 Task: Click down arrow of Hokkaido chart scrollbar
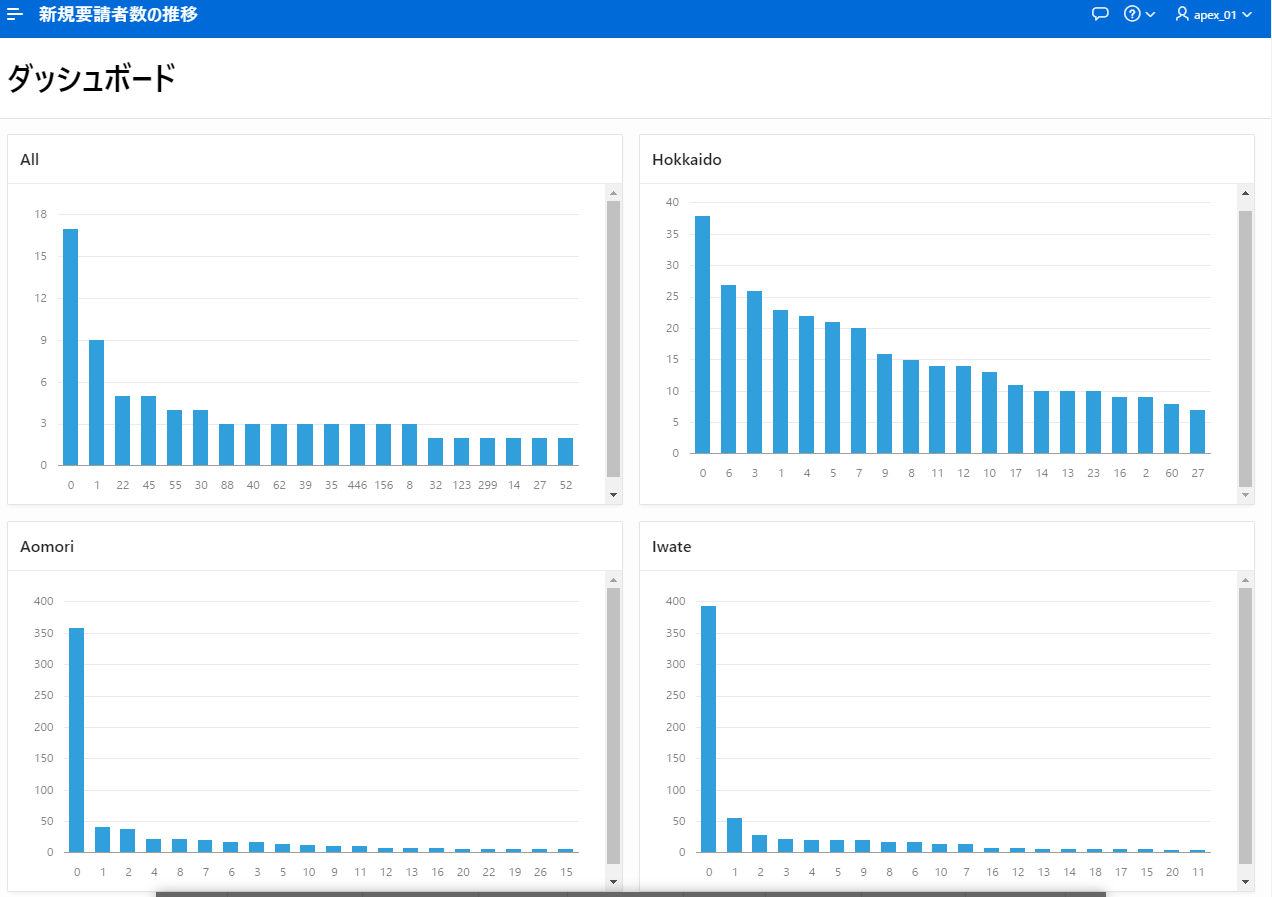1245,494
